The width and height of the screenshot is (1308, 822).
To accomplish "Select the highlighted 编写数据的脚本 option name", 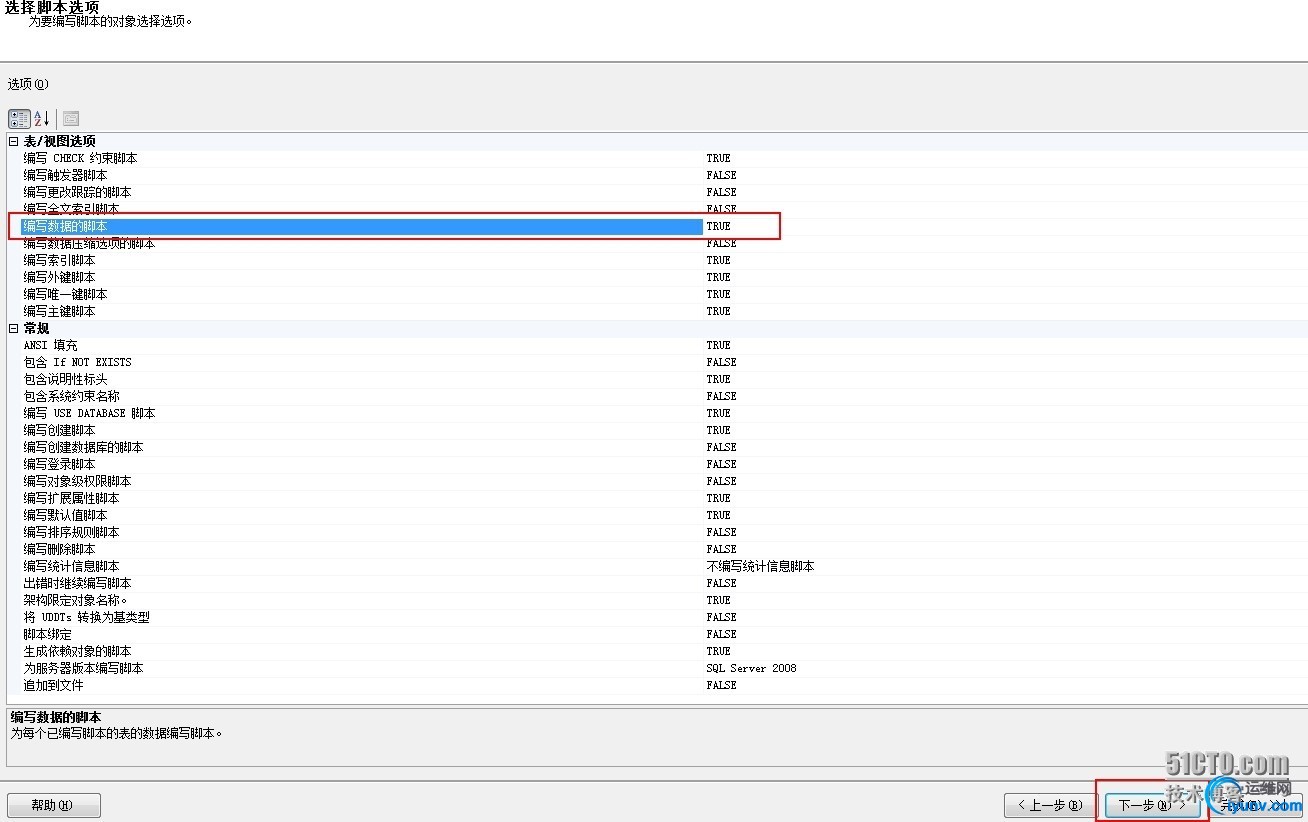I will (x=65, y=226).
